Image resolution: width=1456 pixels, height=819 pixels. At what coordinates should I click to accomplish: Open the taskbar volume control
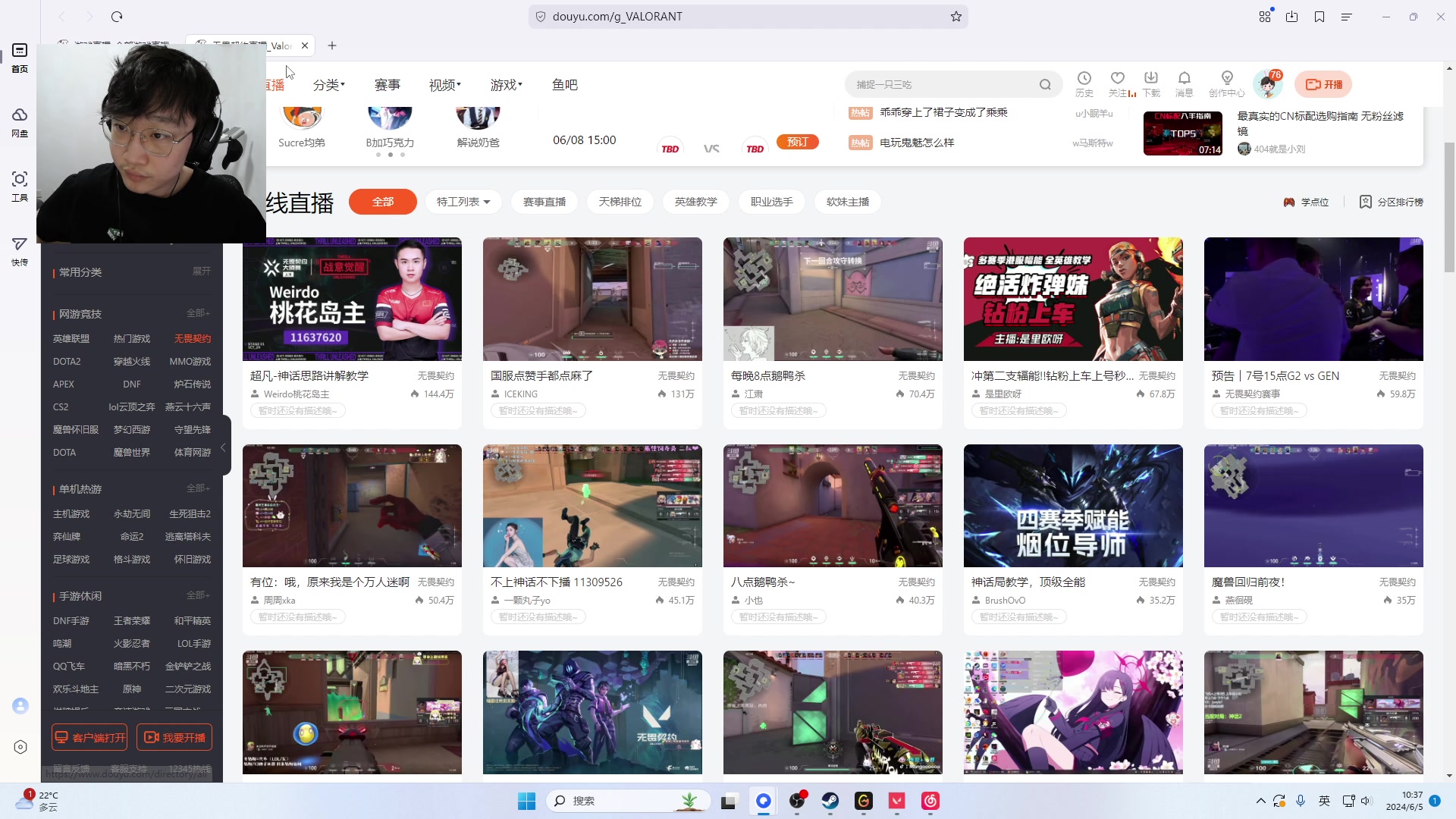1367,801
